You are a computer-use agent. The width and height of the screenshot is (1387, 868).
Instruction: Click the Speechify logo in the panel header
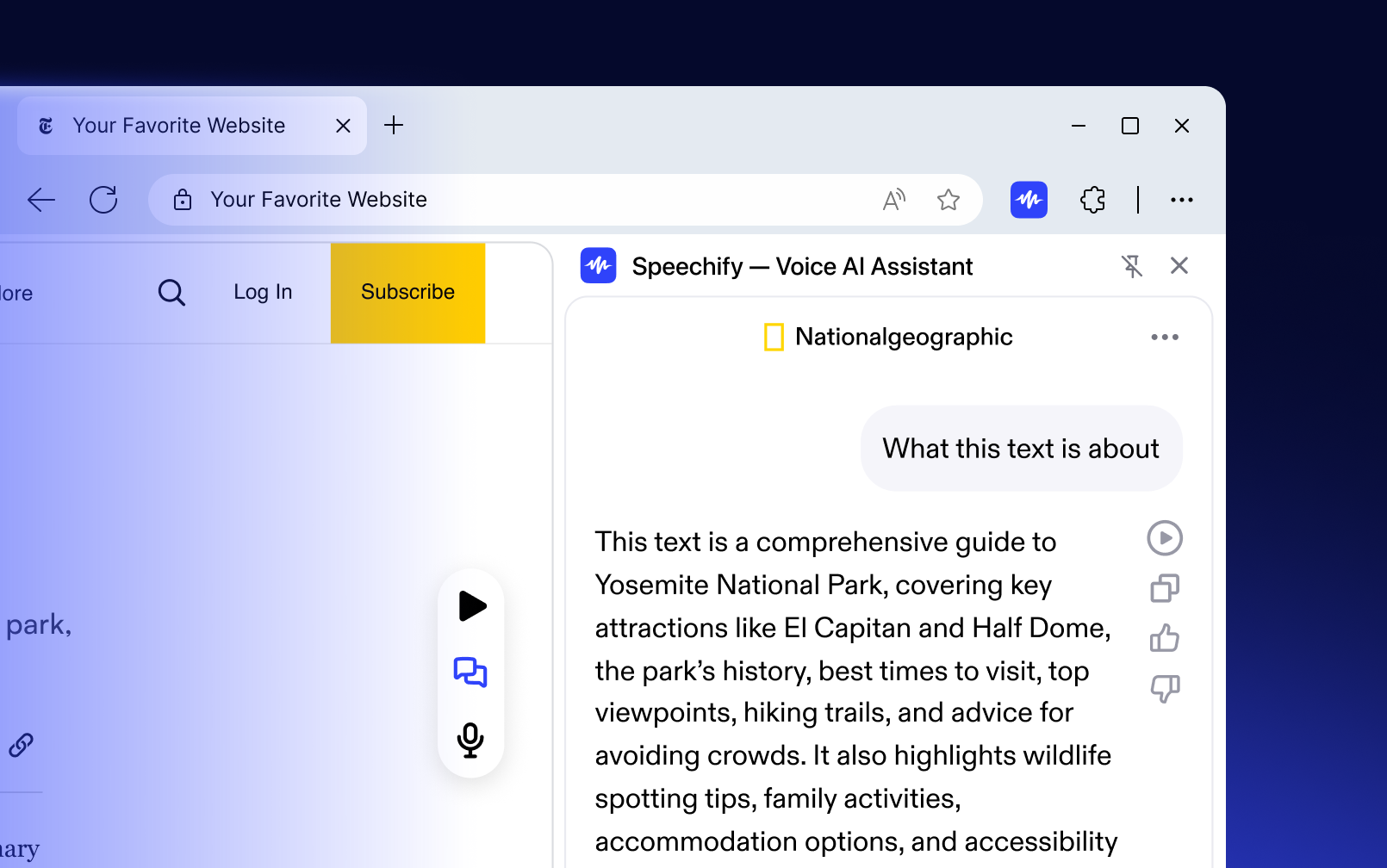tap(598, 266)
